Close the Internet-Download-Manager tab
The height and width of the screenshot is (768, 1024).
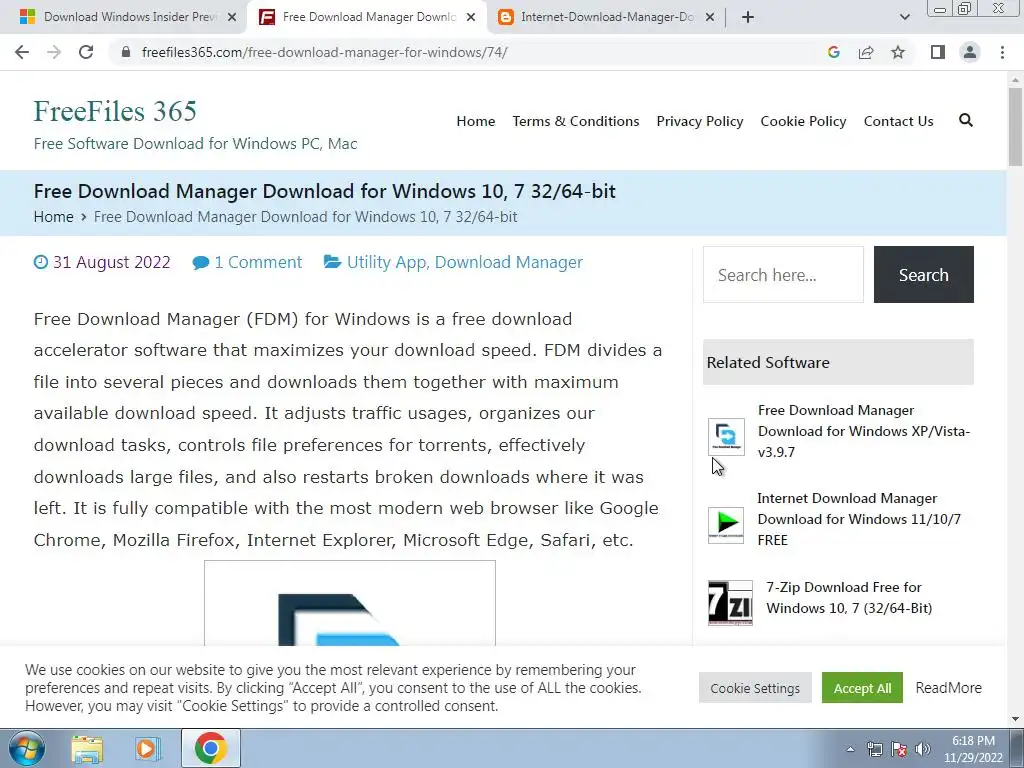710,17
